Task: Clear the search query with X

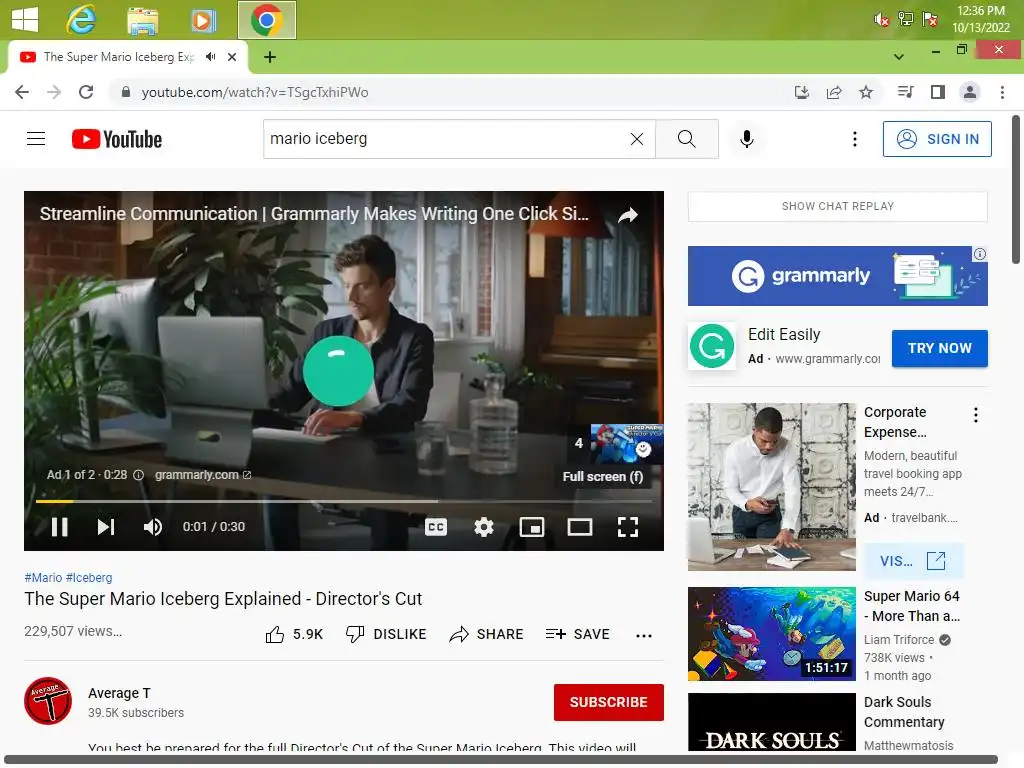Action: pos(637,138)
